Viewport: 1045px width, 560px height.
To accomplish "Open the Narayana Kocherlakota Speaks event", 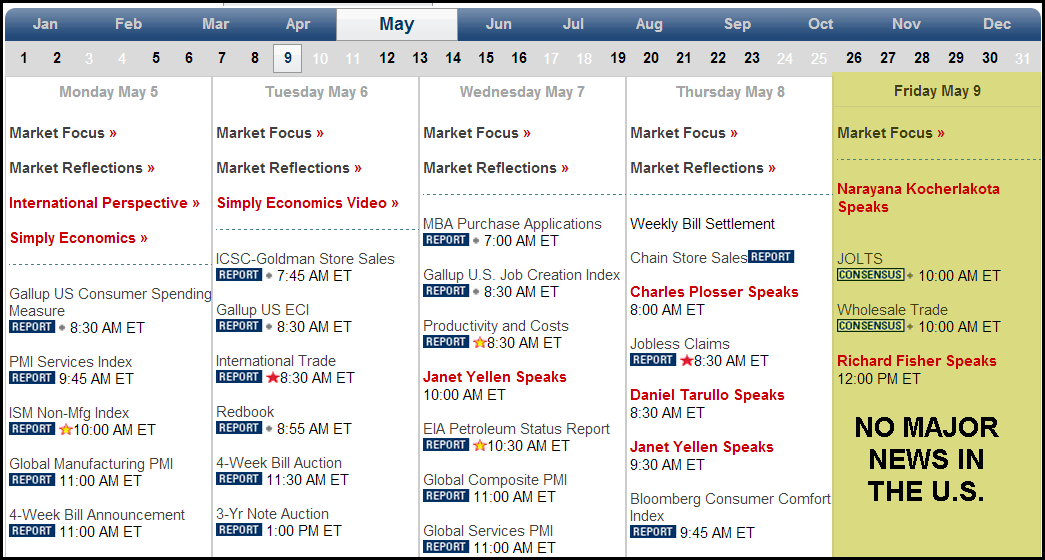I will [918, 198].
